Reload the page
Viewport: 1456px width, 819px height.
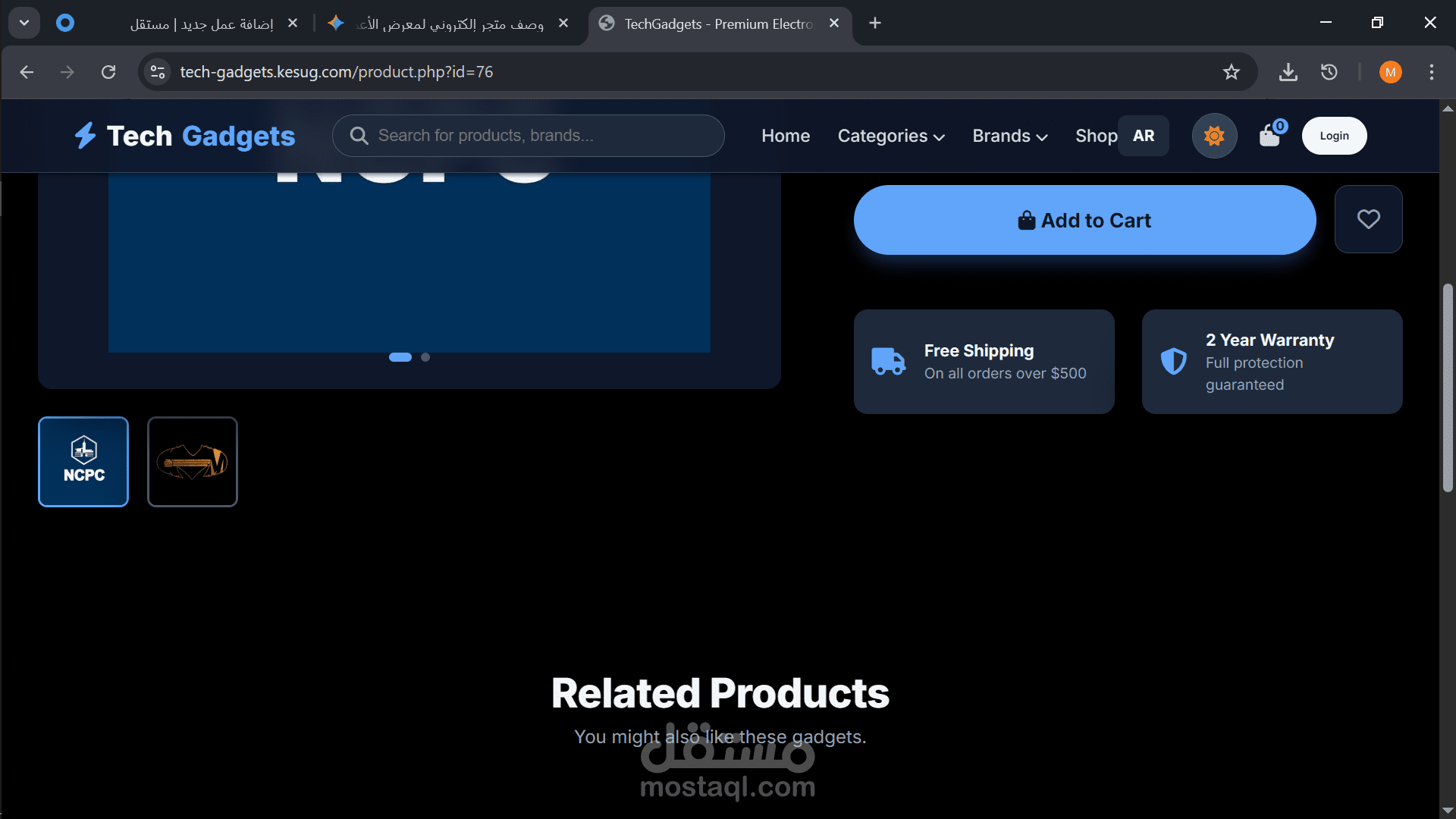[108, 72]
